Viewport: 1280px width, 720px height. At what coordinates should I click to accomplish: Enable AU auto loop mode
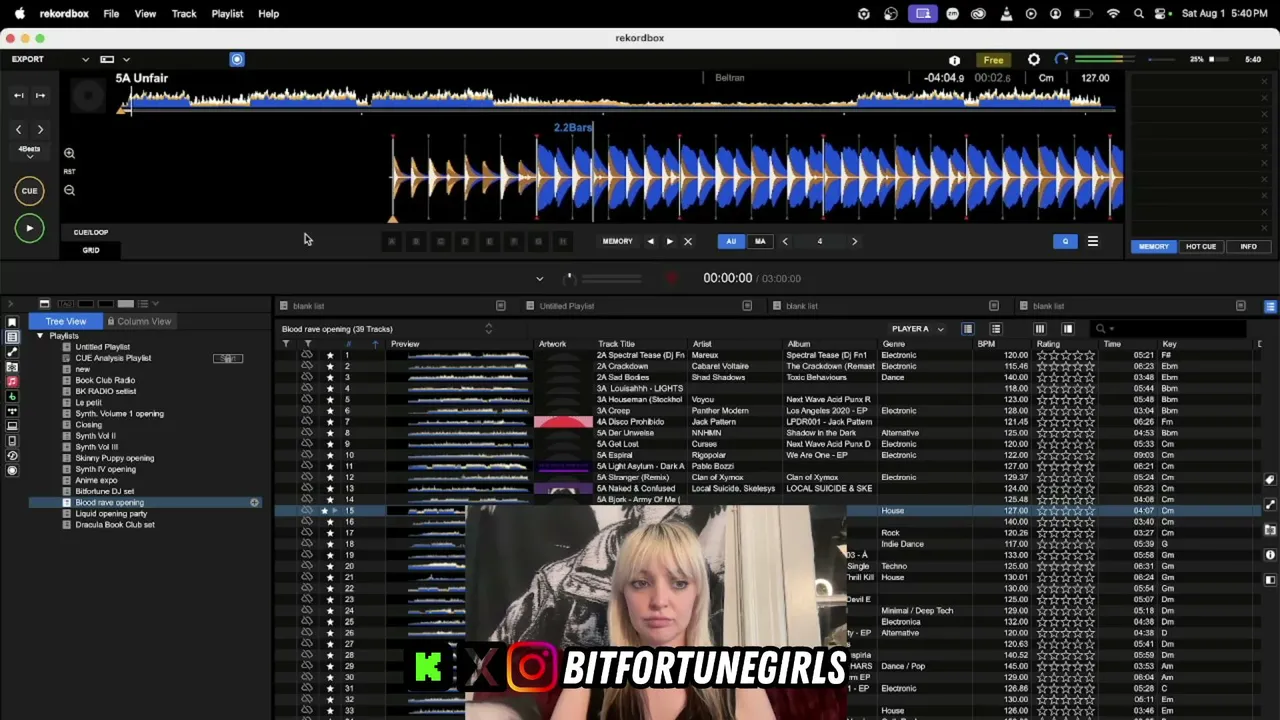[731, 241]
